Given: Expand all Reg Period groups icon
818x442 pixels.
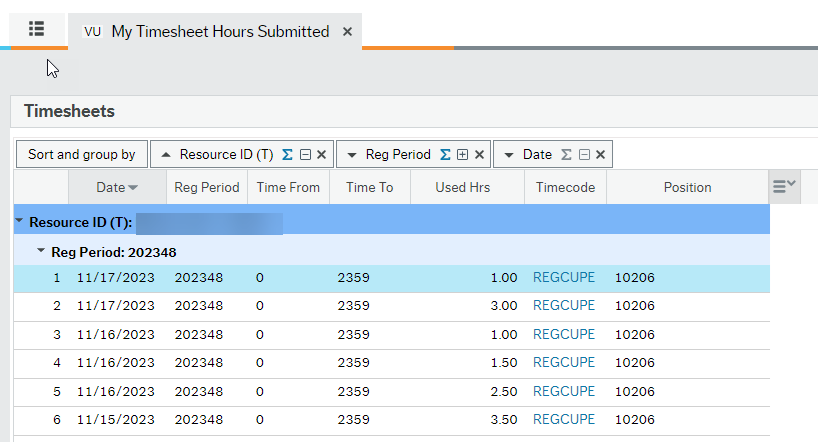Looking at the screenshot, I should tap(462, 154).
